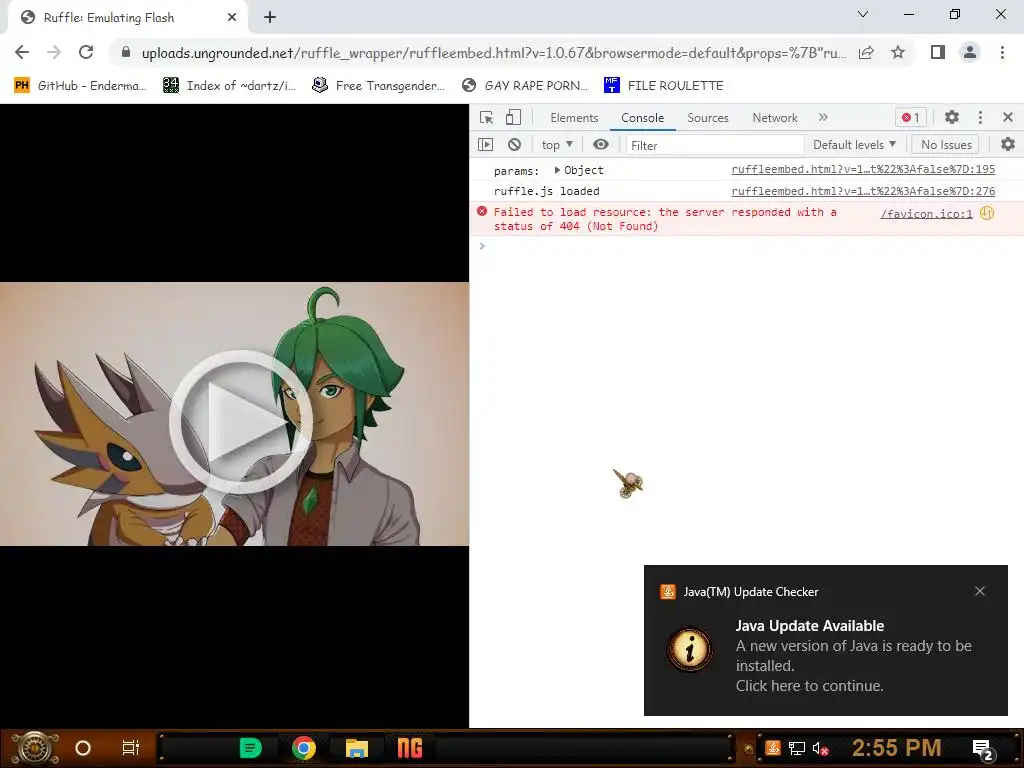The width and height of the screenshot is (1024, 768).
Task: Click the orange icon after favicon.ico link
Action: pos(987,213)
